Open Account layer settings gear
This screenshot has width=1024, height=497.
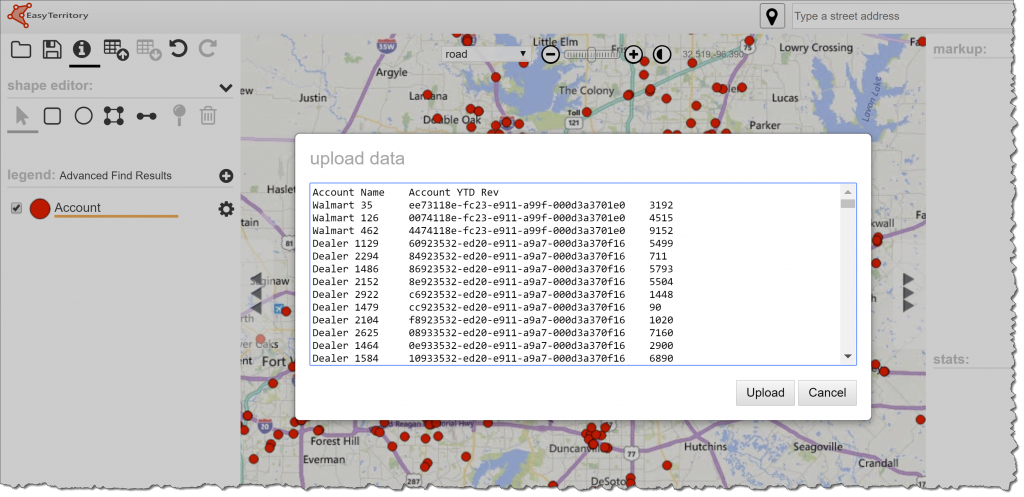click(x=226, y=209)
